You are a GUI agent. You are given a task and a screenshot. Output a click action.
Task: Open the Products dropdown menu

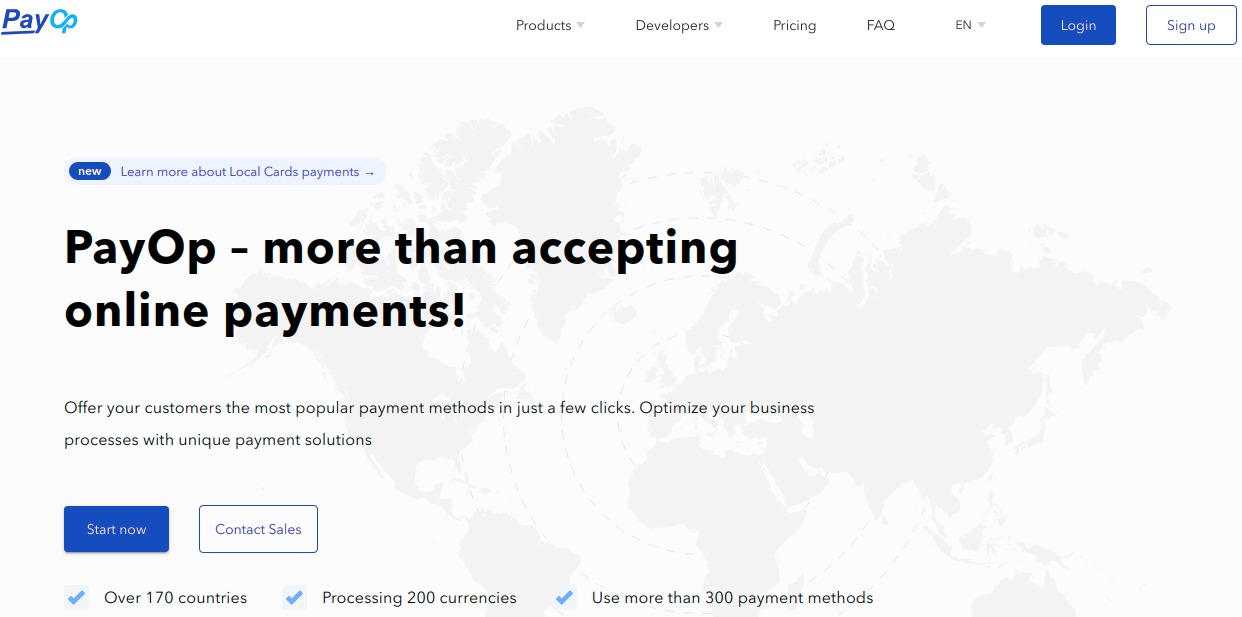pyautogui.click(x=550, y=25)
